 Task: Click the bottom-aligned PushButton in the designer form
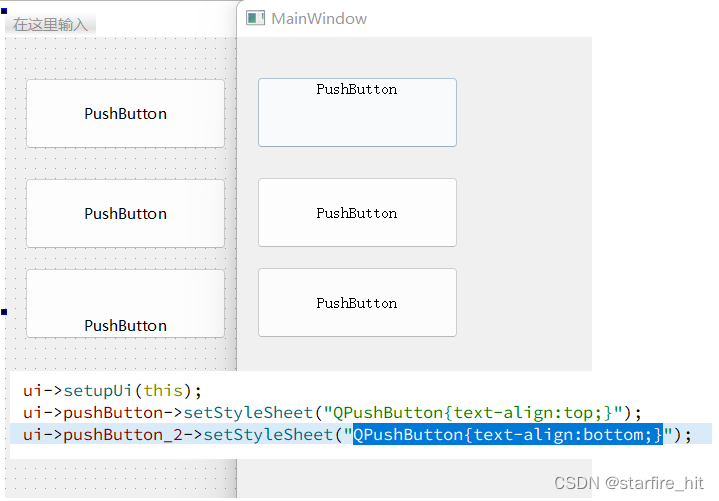(x=125, y=303)
